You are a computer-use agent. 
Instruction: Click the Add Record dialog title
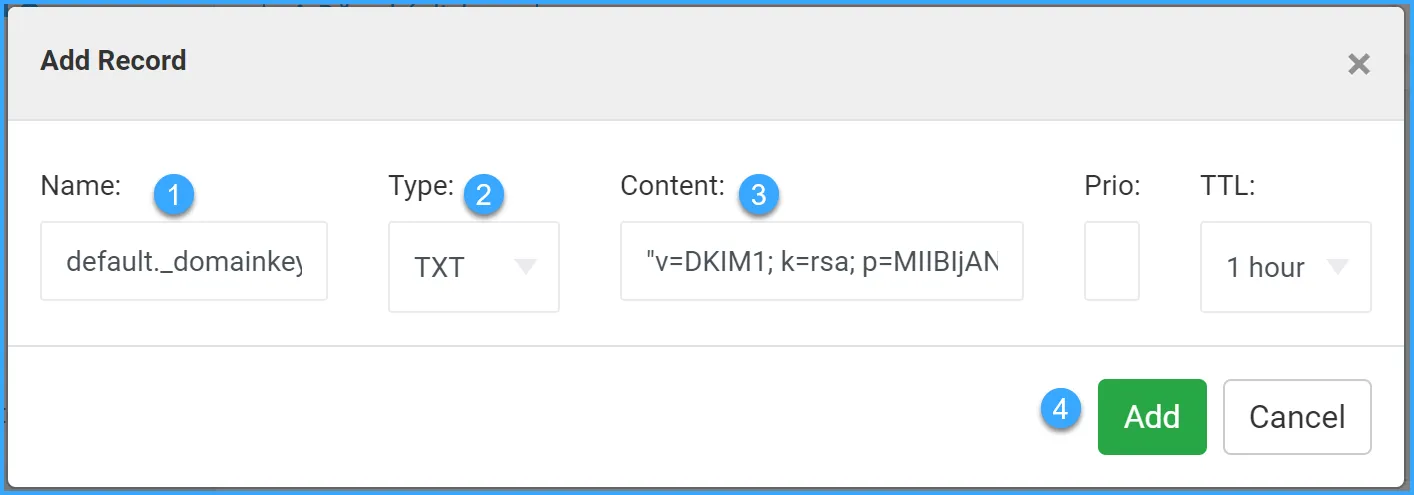click(x=113, y=60)
